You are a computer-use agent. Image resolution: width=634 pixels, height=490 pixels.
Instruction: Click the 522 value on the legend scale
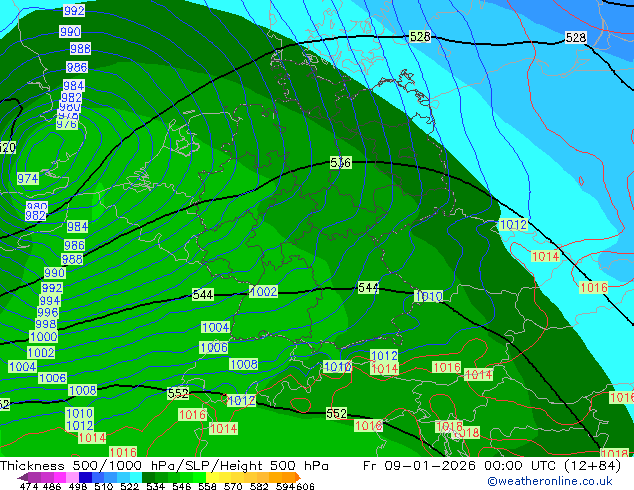tap(129, 486)
